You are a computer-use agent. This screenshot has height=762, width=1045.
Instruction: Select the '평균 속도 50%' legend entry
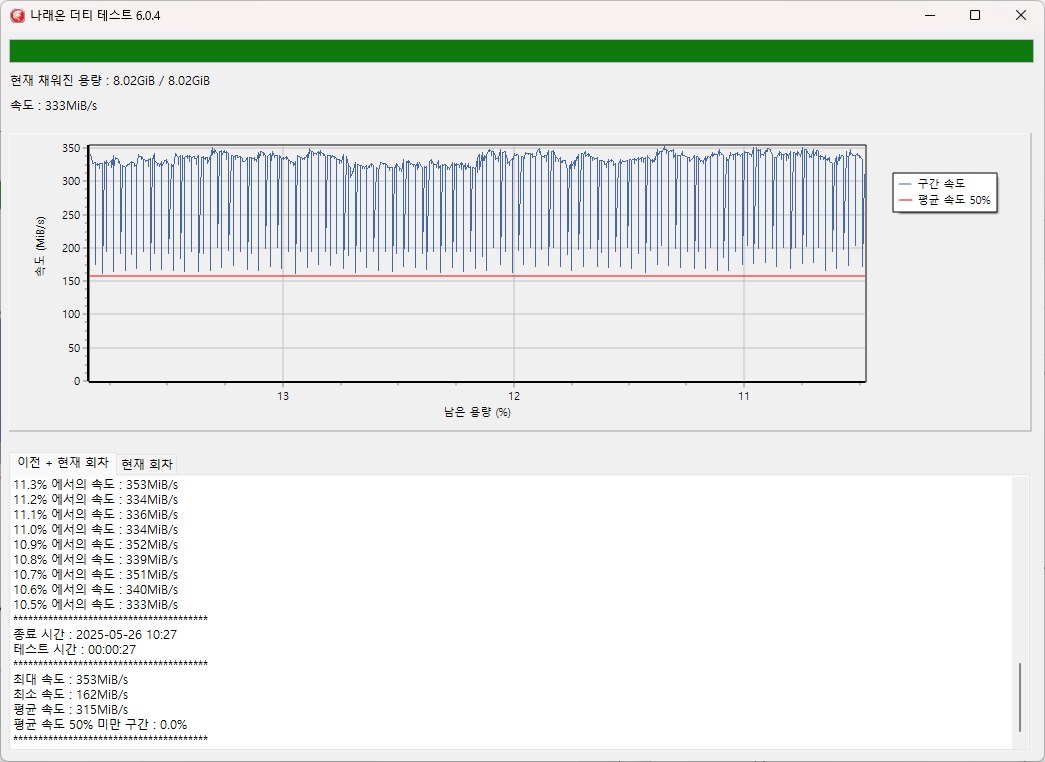(953, 200)
